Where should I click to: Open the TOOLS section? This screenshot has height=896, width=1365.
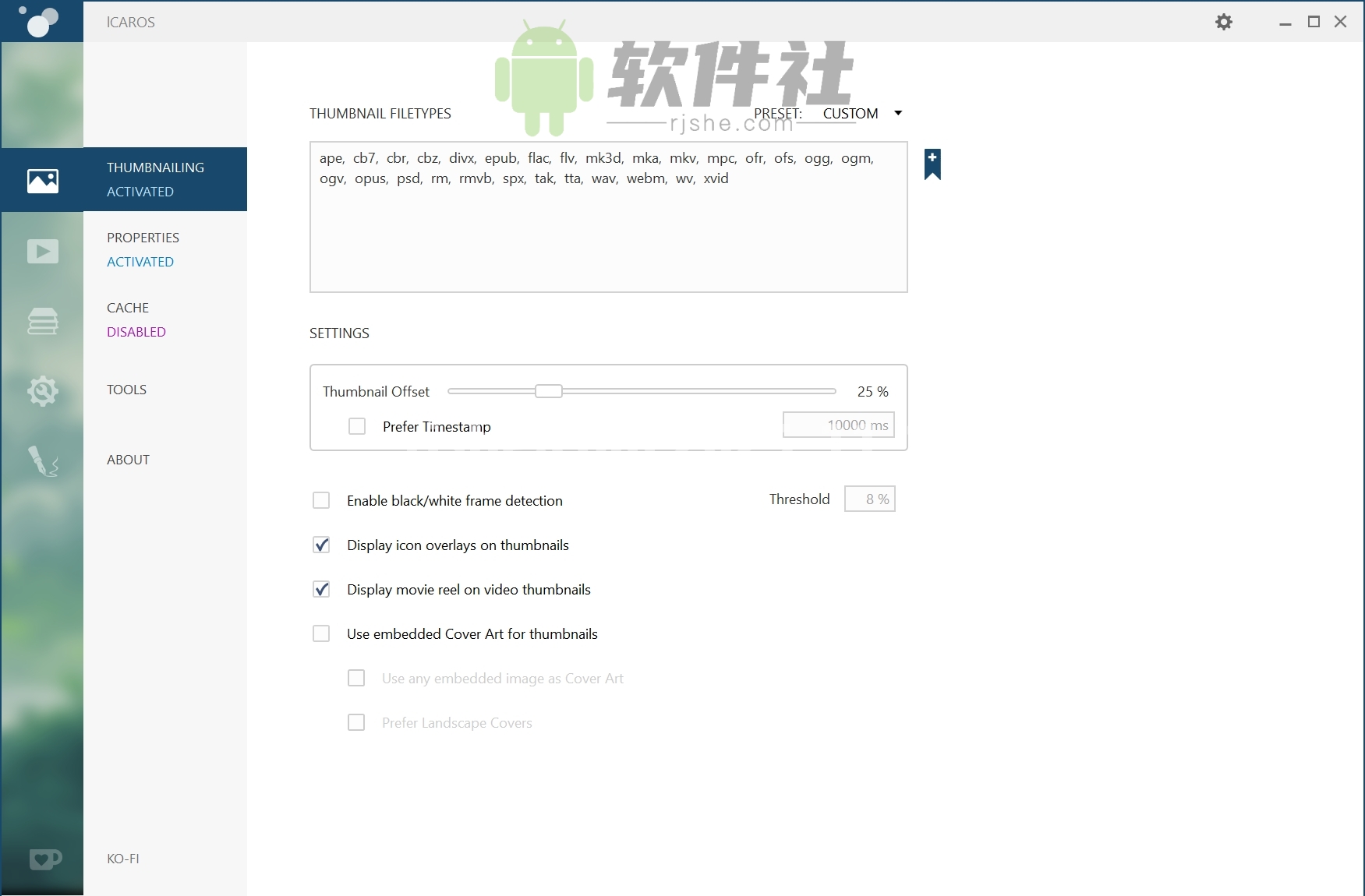(126, 390)
